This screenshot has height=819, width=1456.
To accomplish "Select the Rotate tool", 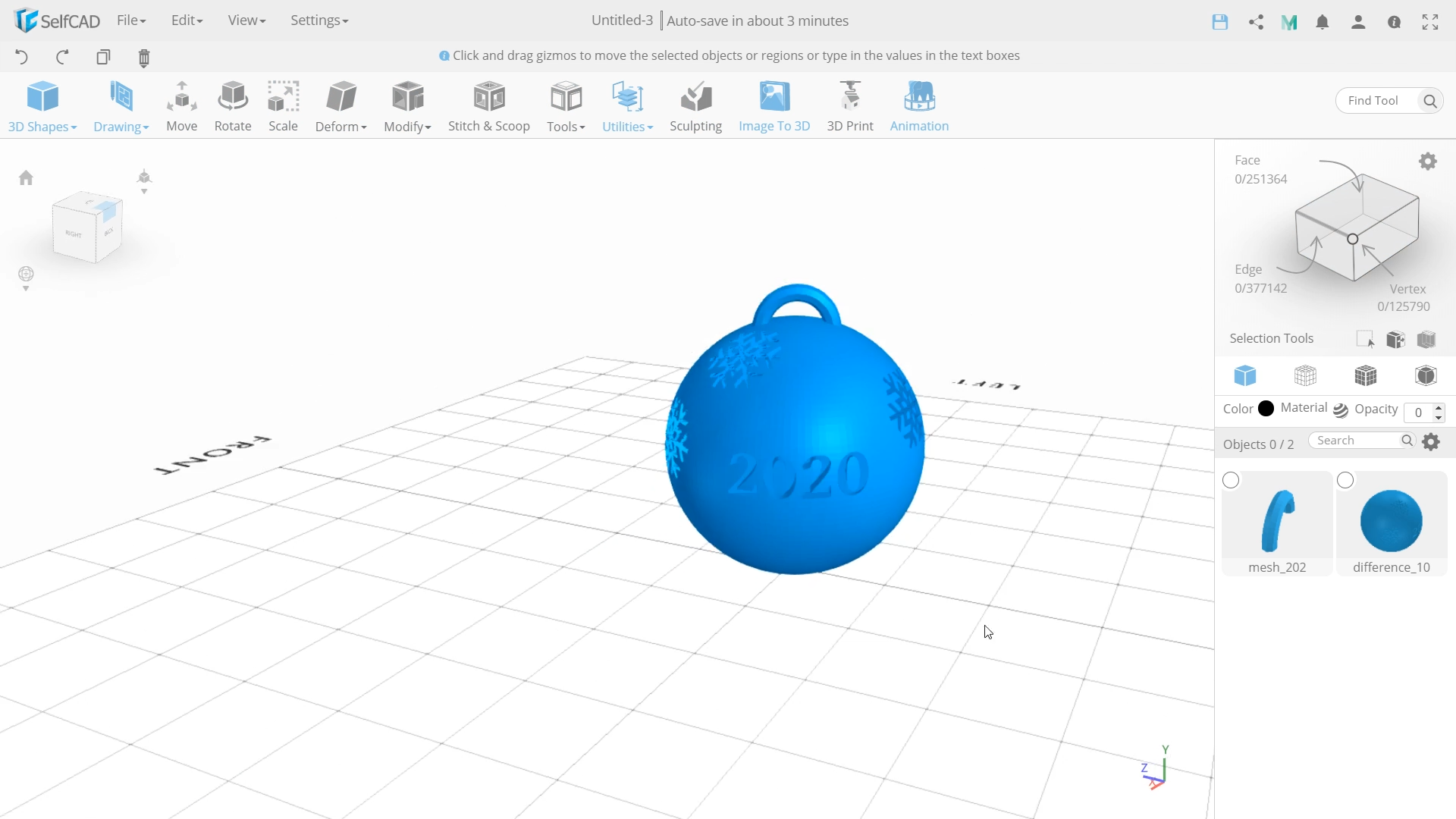I will coord(233,106).
